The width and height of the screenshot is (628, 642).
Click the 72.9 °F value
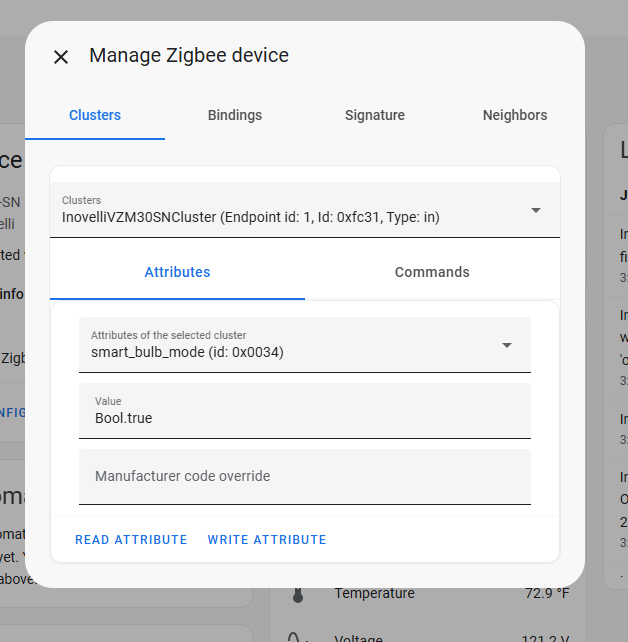[x=547, y=593]
